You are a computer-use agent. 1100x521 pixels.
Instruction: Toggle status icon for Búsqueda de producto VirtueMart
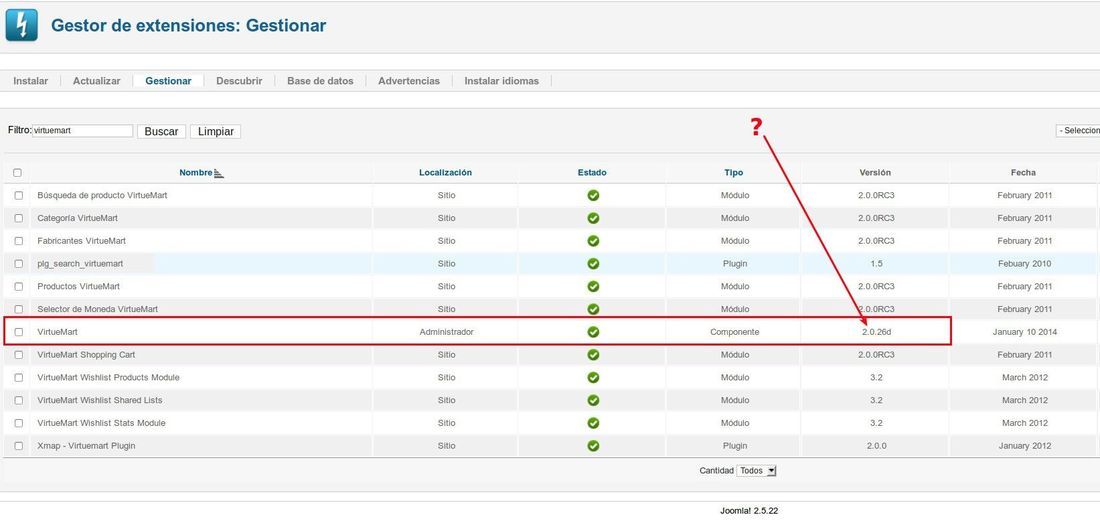pyautogui.click(x=593, y=196)
